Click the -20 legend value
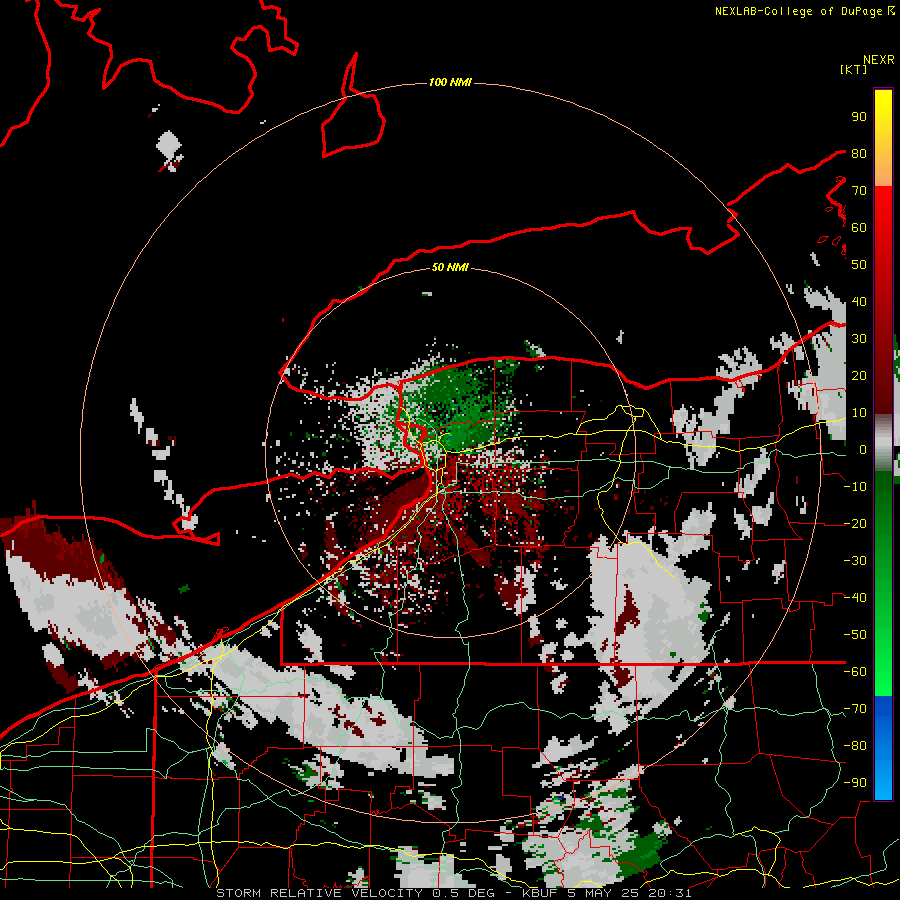Viewport: 900px width, 900px height. (855, 524)
